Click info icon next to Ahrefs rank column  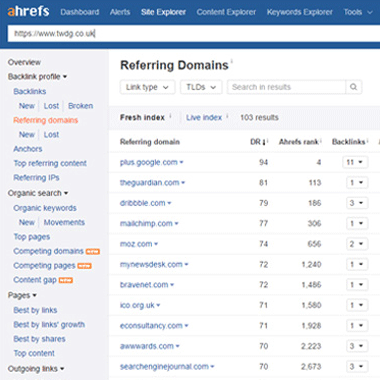pyautogui.click(x=321, y=141)
